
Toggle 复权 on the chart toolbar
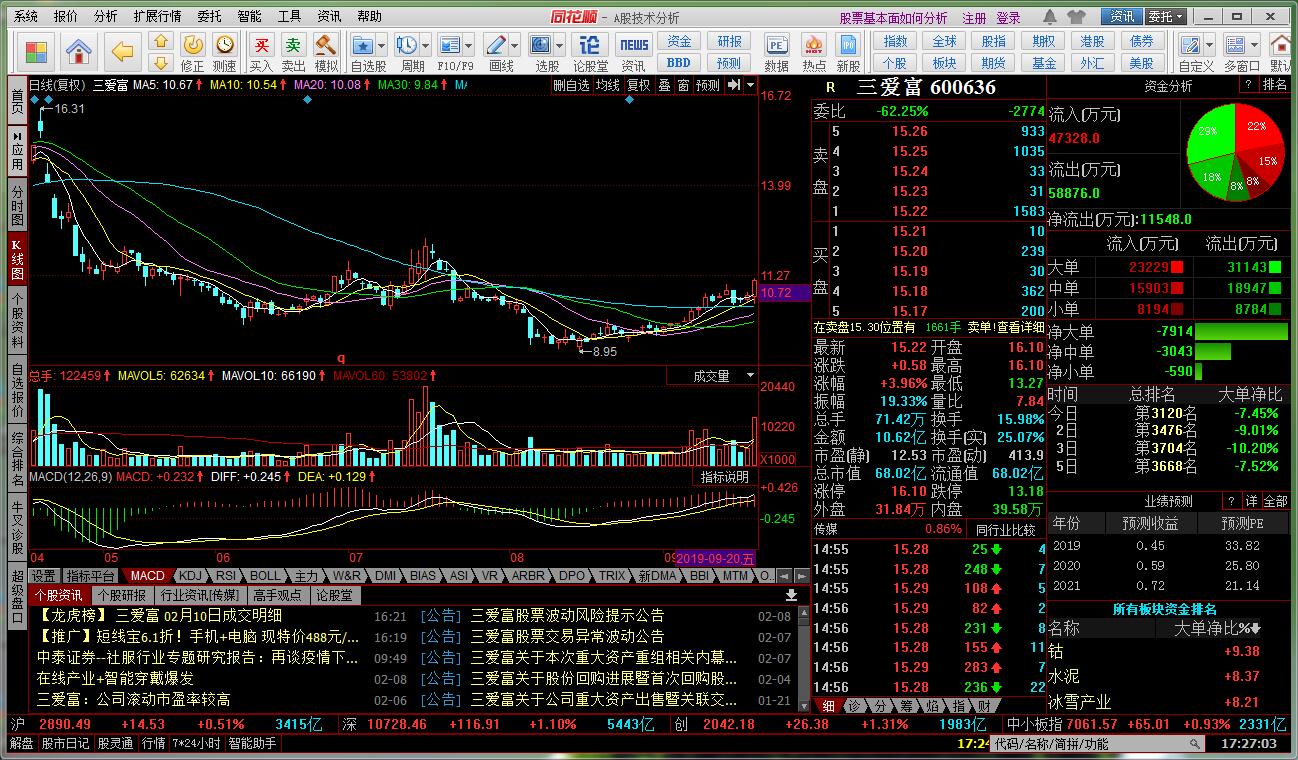click(638, 86)
